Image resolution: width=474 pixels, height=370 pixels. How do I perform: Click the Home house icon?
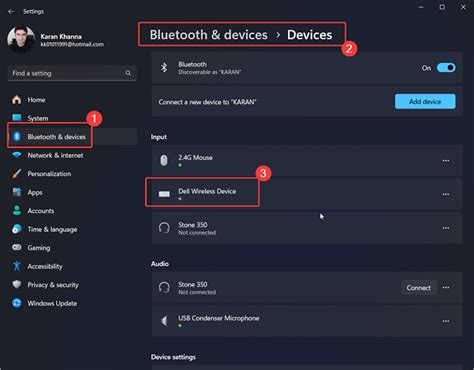click(17, 99)
